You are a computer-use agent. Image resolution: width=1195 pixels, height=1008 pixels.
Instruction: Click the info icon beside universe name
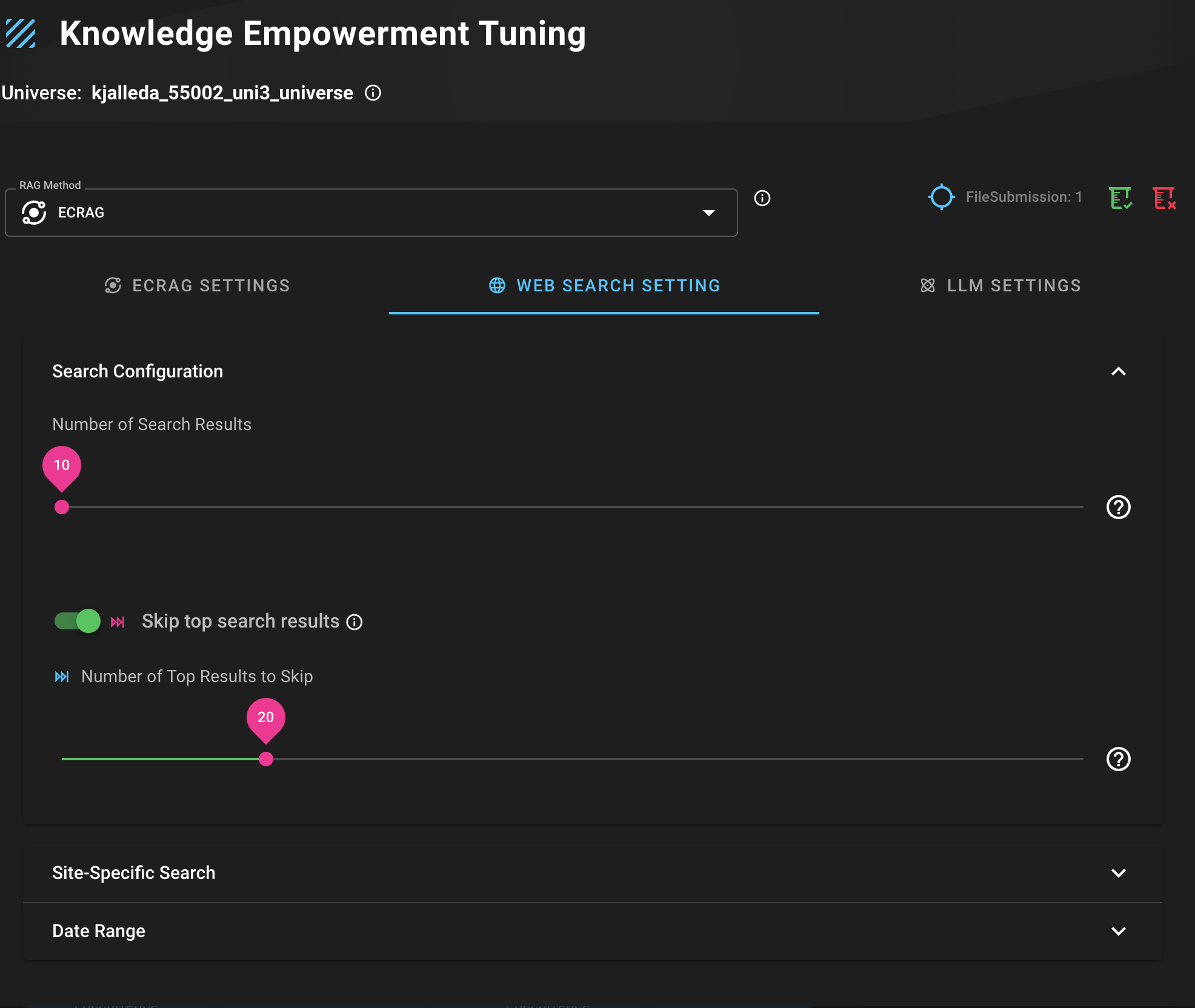tap(373, 93)
